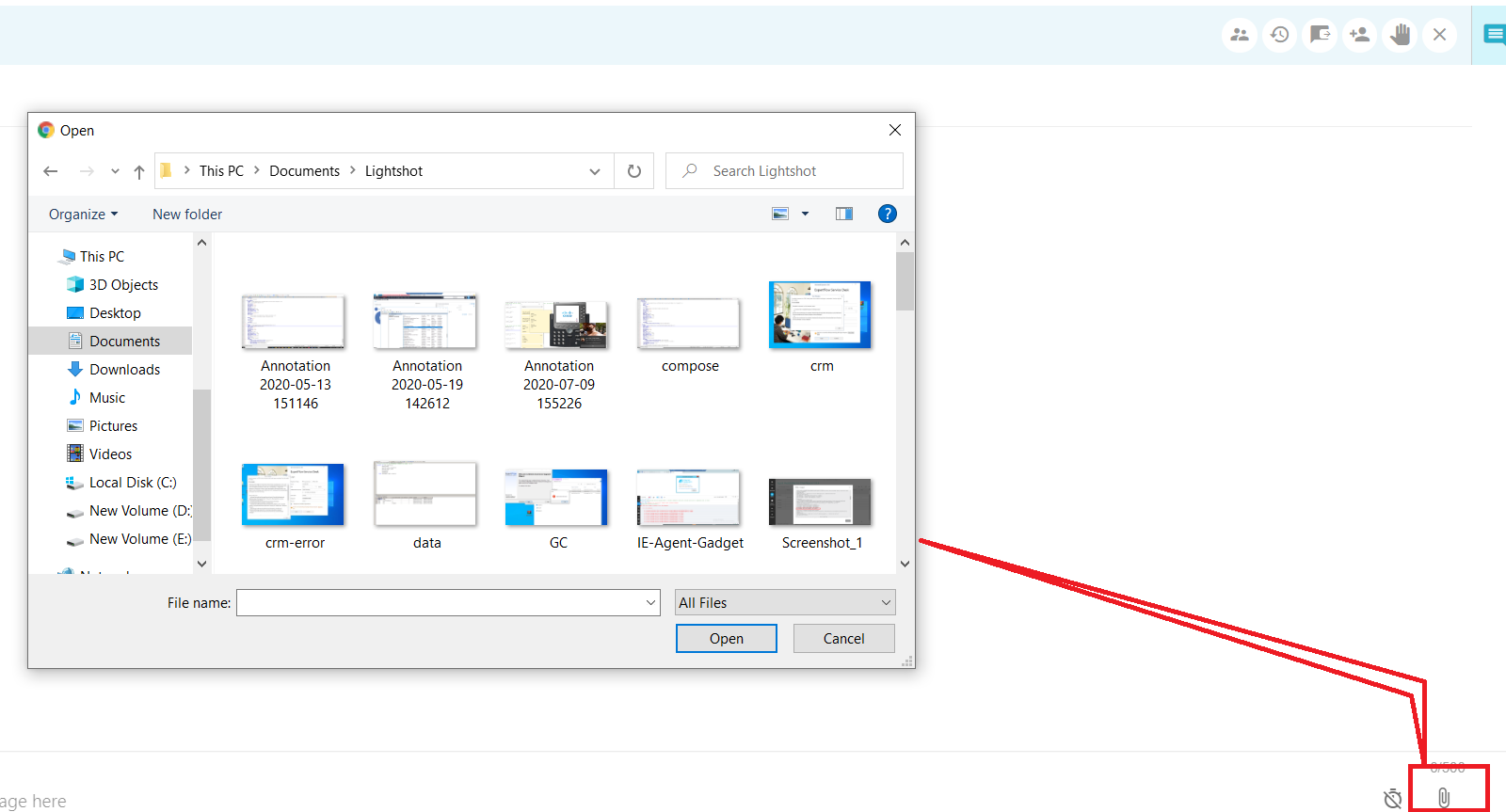Open the file type All Files dropdown
Screen dimensions: 1506x812
(784, 602)
